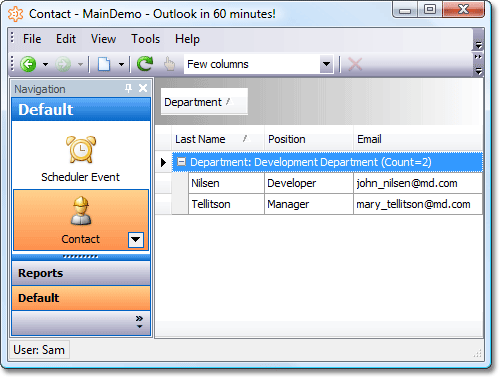499x377 pixels.
Task: Collapse the Development Department group row
Action: [182, 162]
